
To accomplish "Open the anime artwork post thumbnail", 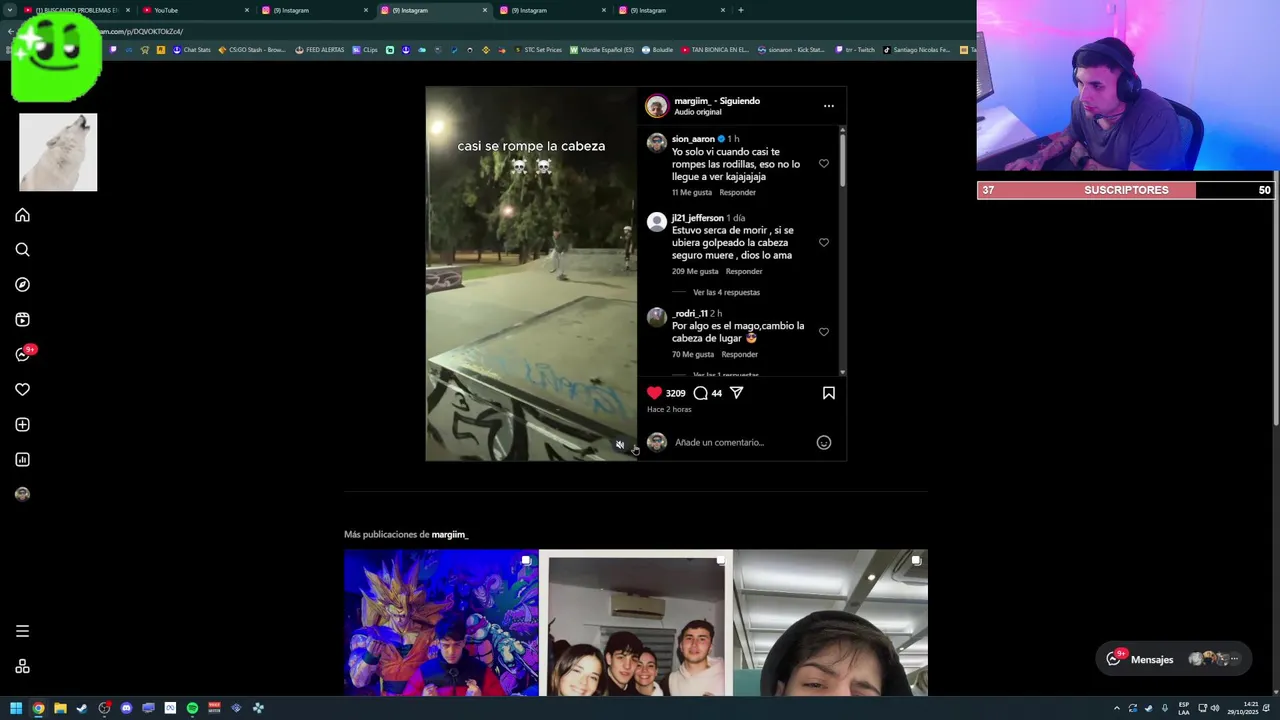I will pyautogui.click(x=441, y=622).
